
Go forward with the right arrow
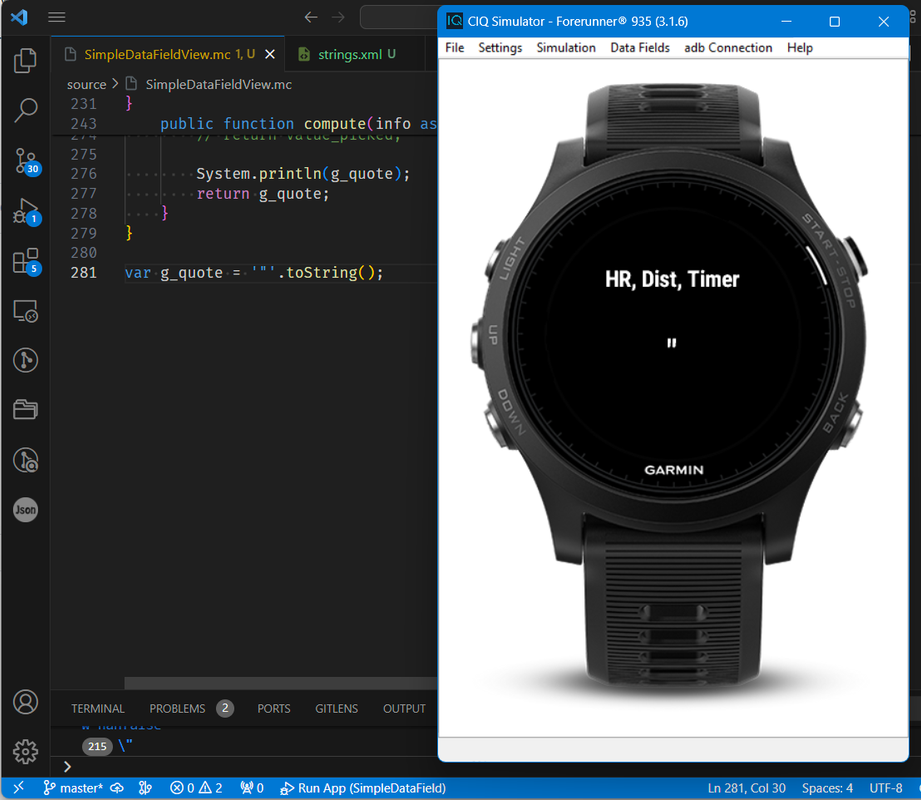338,17
